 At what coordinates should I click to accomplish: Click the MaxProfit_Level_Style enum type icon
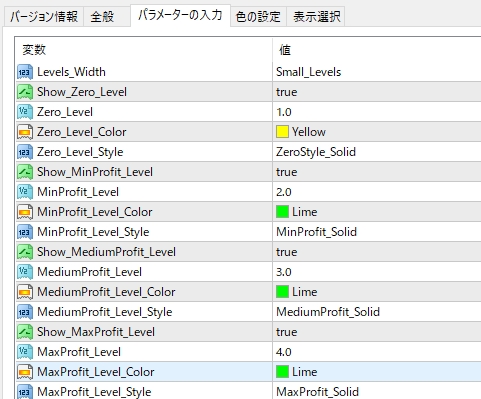tap(25, 392)
